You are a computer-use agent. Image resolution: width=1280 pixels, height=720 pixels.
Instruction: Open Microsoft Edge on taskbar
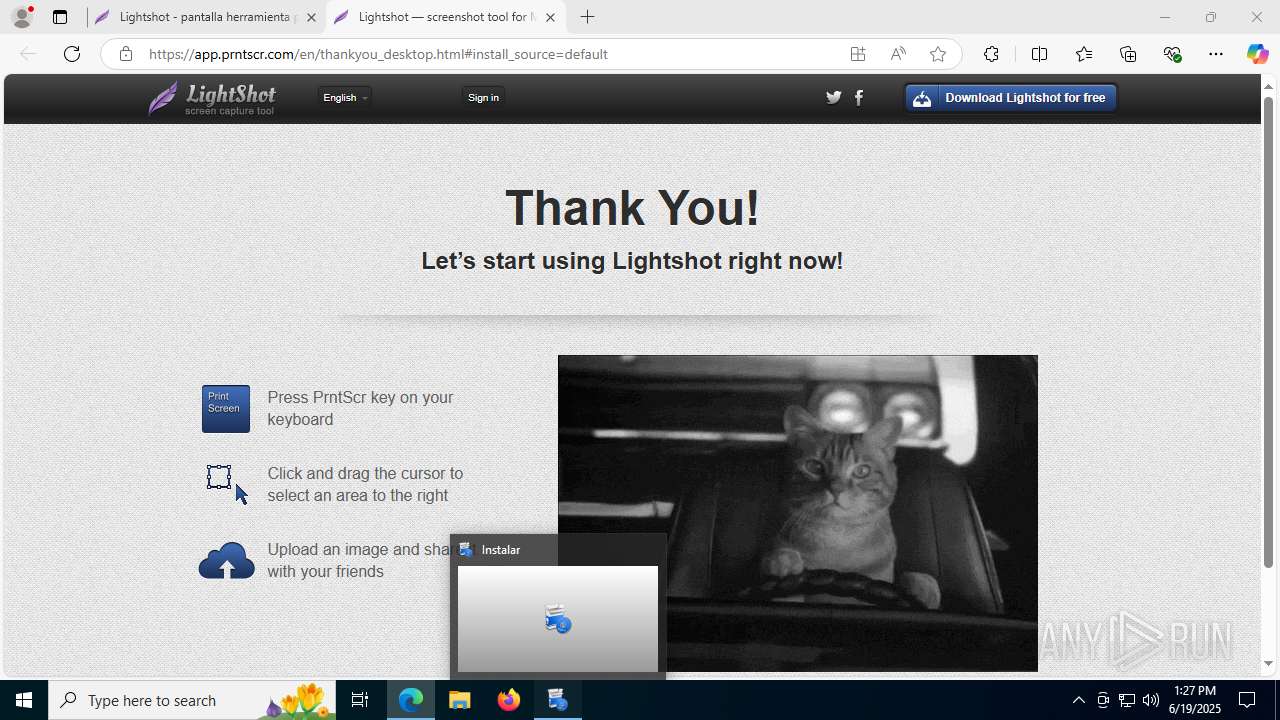tap(411, 700)
